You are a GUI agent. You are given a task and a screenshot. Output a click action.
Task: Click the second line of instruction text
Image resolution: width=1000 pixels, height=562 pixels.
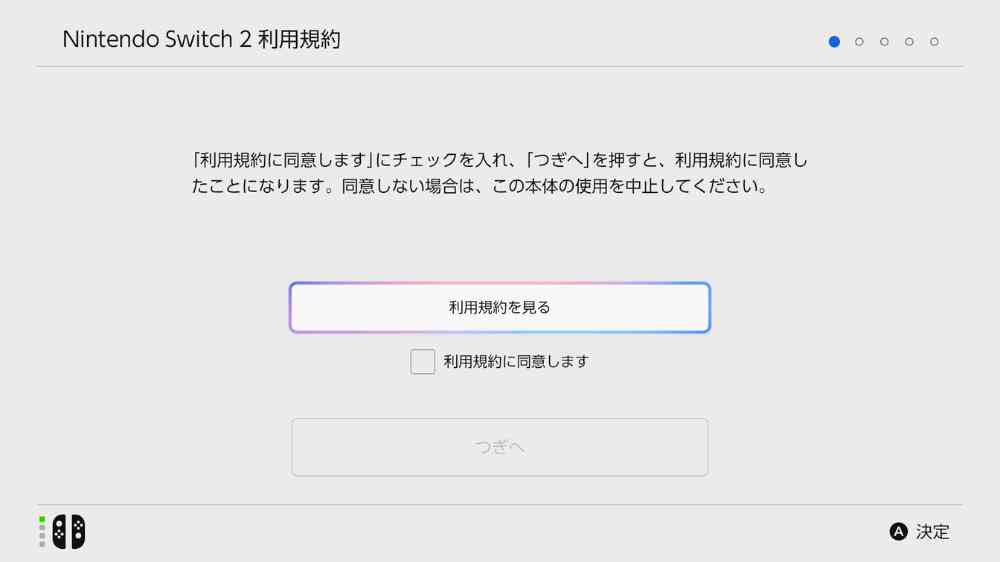click(x=480, y=187)
